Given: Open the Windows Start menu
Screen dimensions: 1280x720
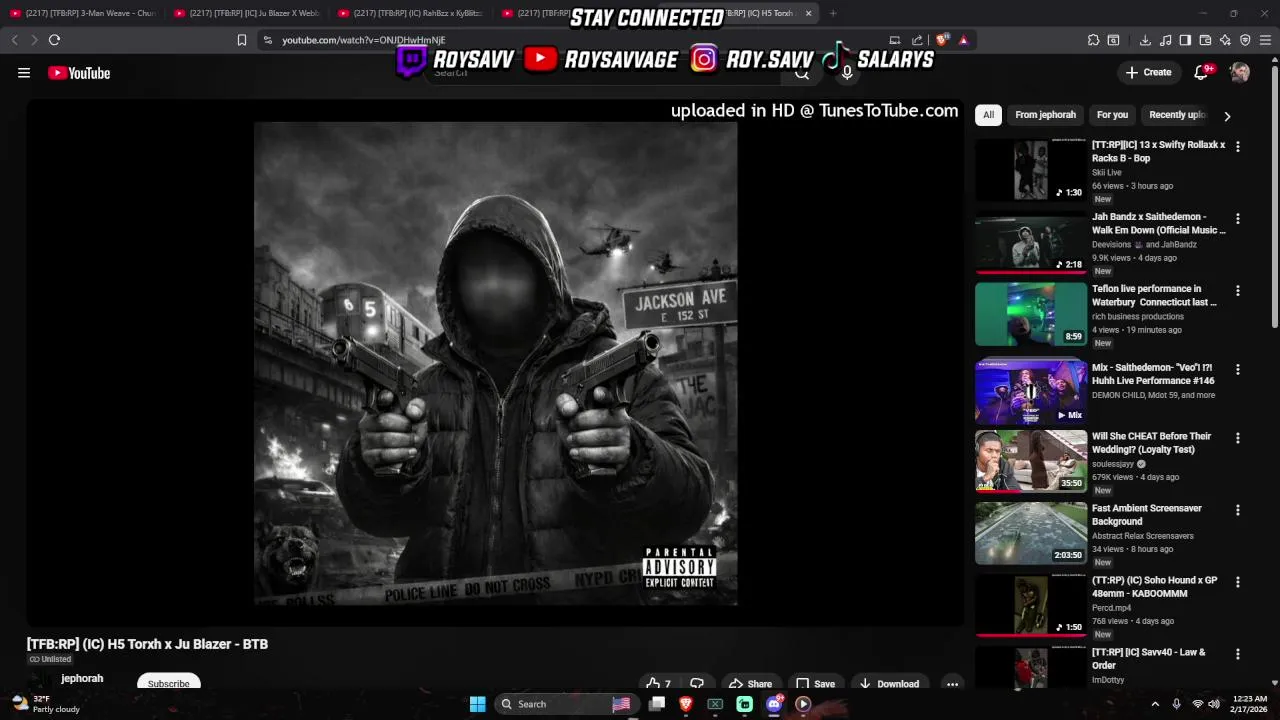Looking at the screenshot, I should [x=477, y=704].
